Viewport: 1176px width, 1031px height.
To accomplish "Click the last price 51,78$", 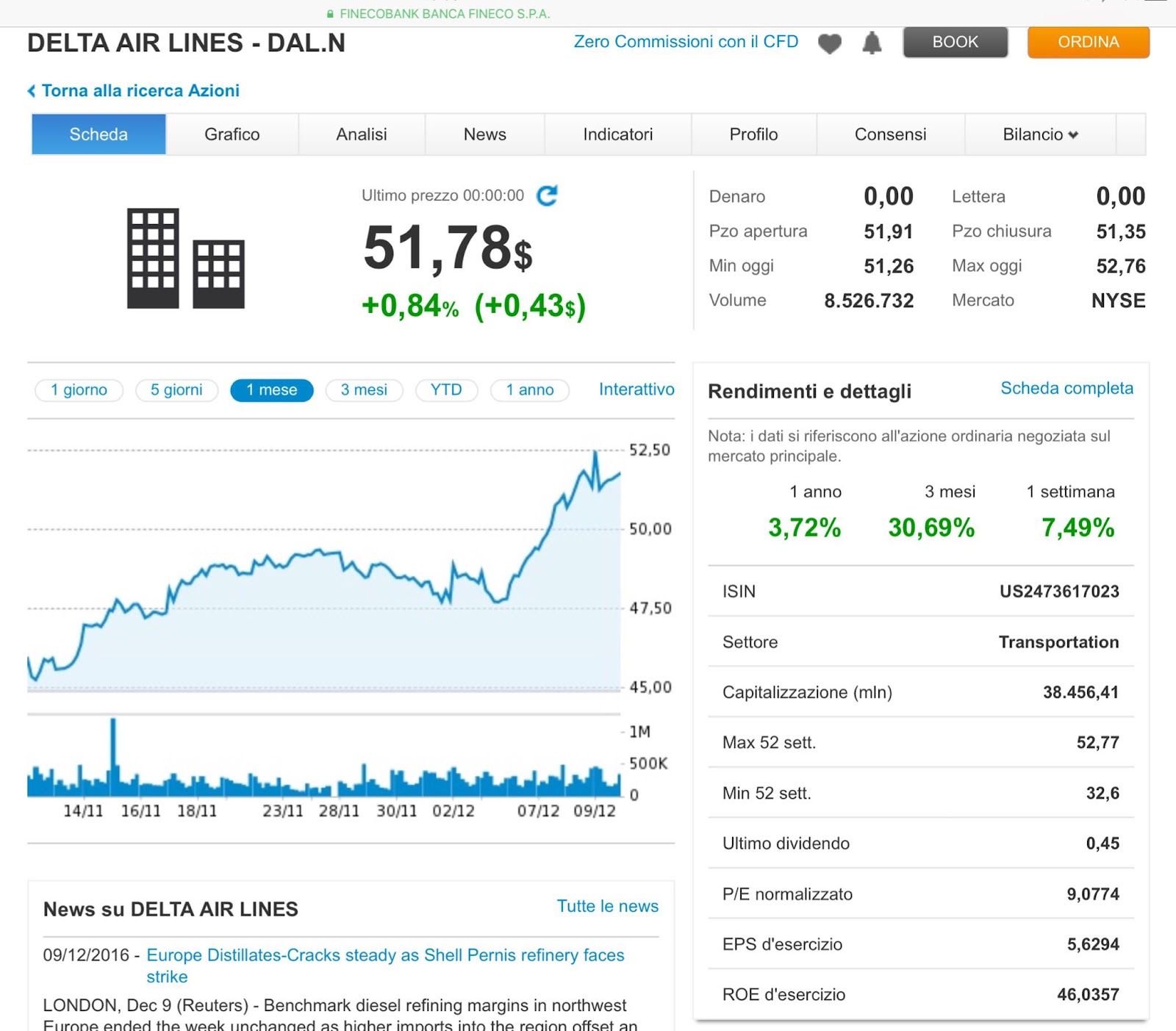I will (448, 248).
